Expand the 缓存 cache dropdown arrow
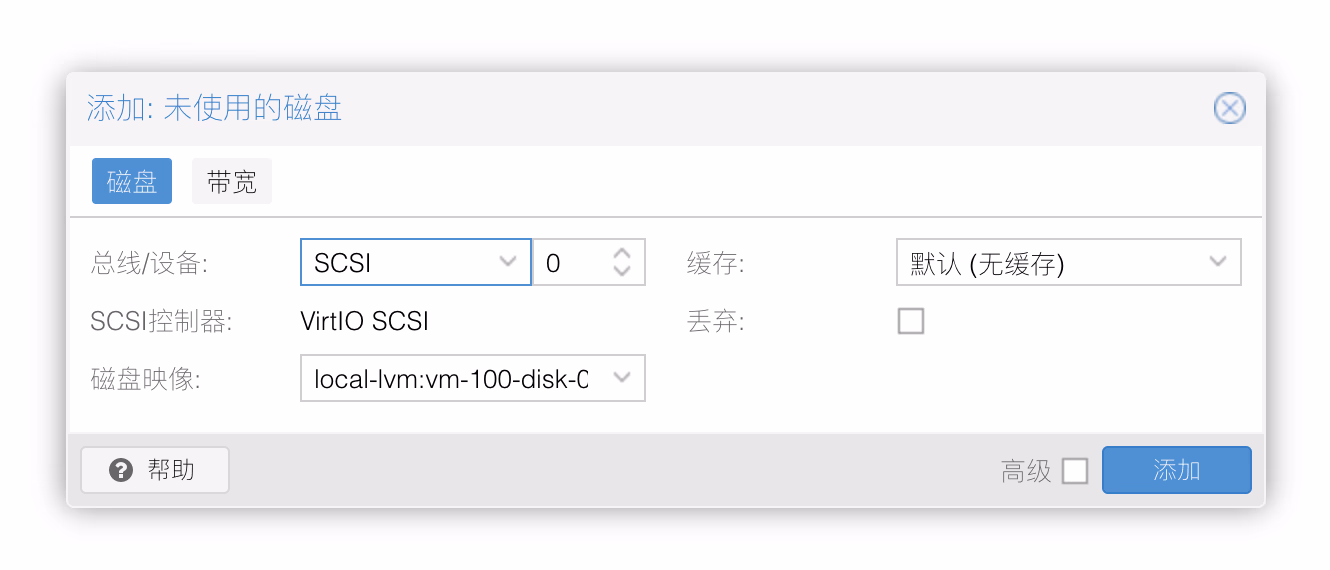The width and height of the screenshot is (1330, 570). [1217, 262]
